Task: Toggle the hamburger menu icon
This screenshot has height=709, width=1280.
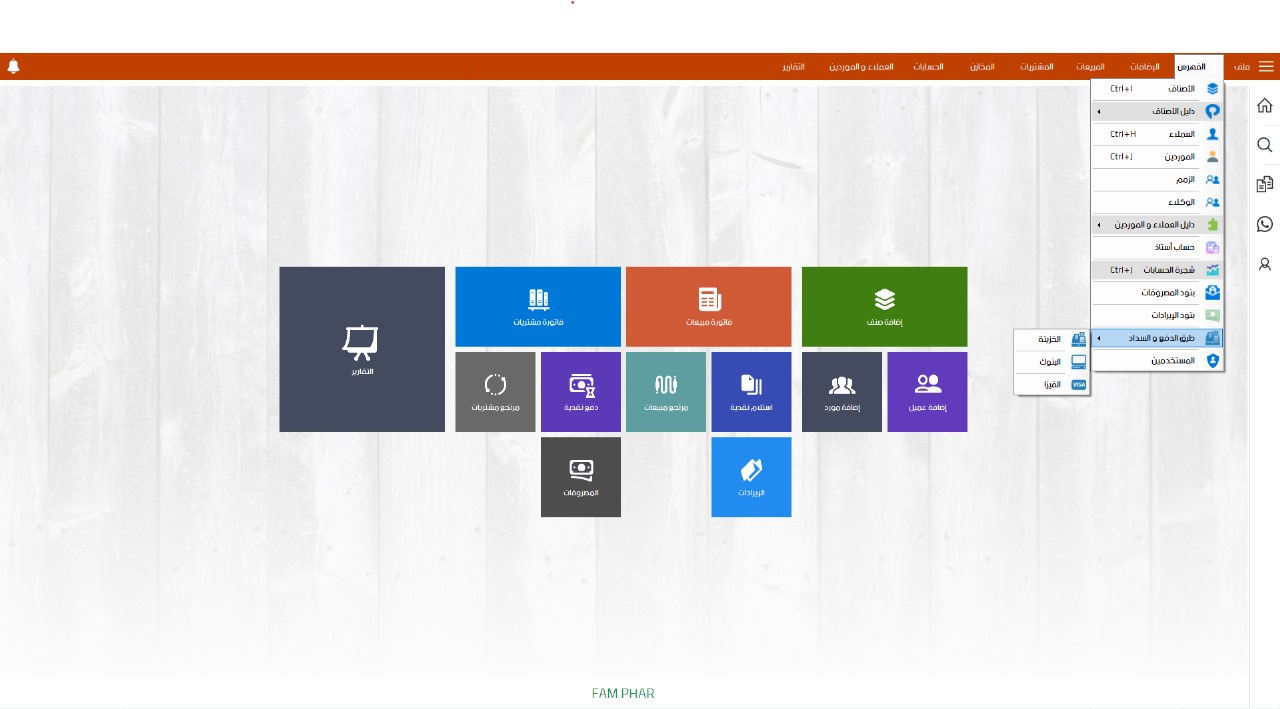Action: click(x=1266, y=67)
